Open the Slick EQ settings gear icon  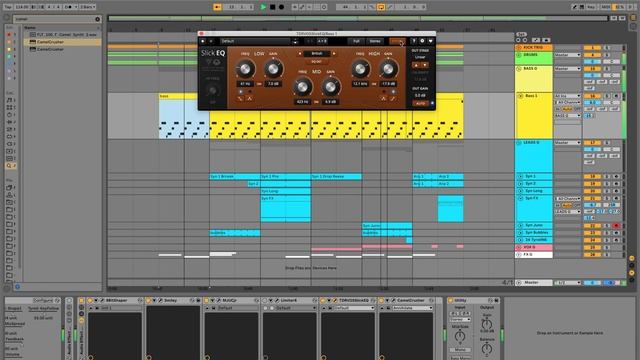click(x=422, y=41)
